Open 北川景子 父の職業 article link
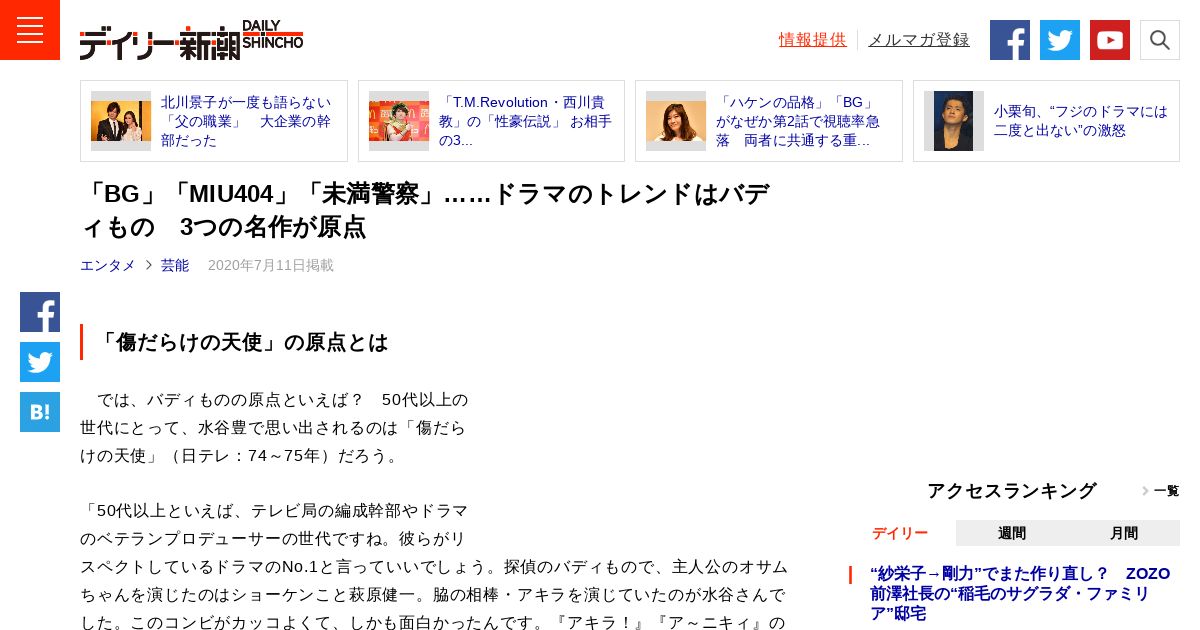Image resolution: width=1200 pixels, height=630 pixels. pos(248,121)
